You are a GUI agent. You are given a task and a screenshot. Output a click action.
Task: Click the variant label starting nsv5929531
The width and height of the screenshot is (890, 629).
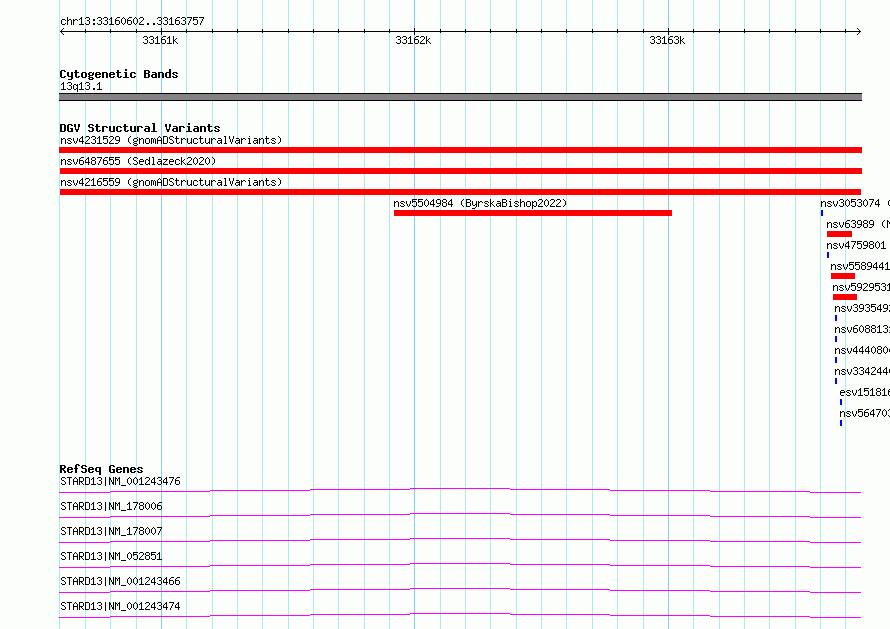[861, 287]
